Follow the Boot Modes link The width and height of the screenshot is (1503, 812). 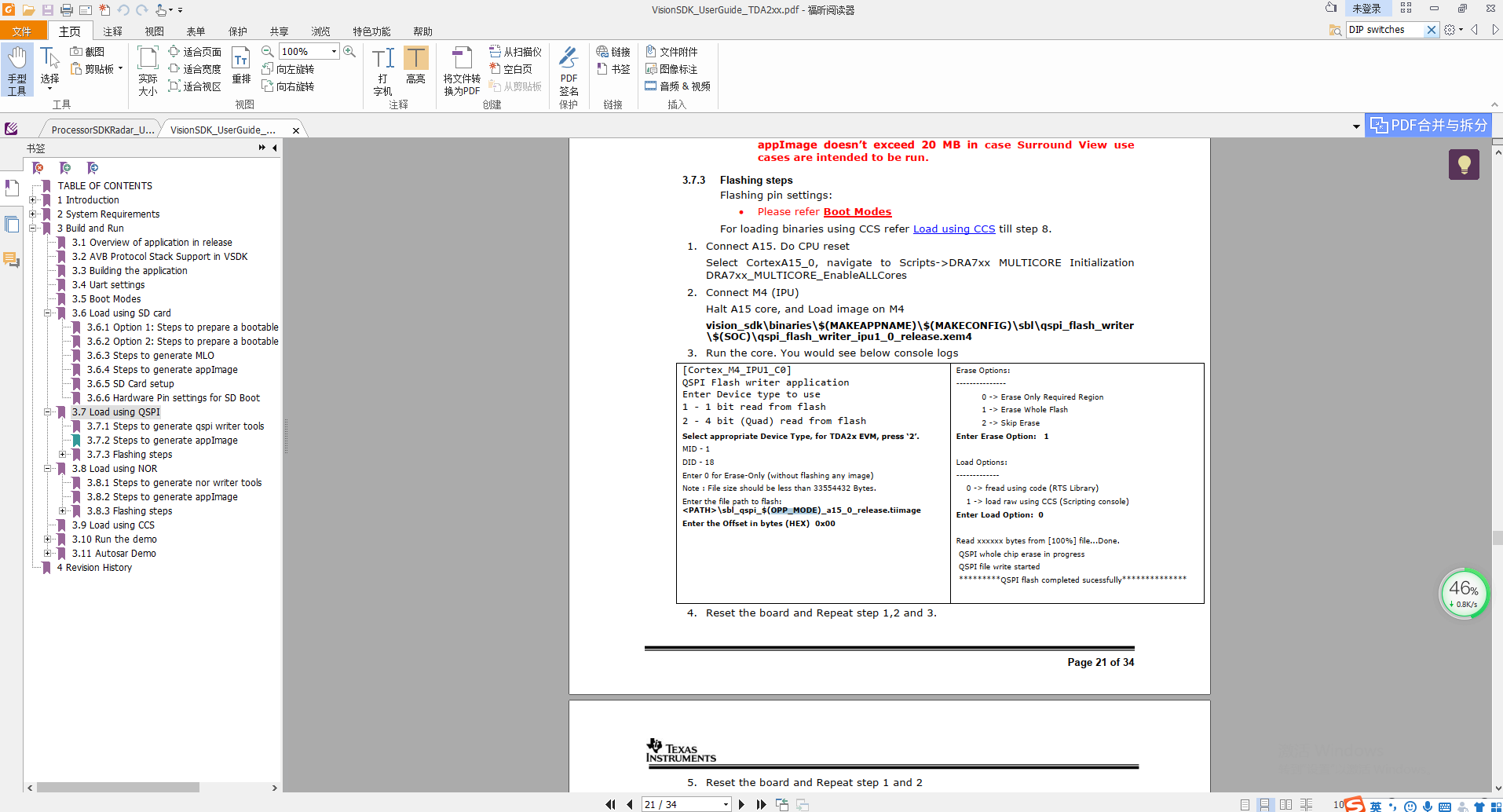858,212
